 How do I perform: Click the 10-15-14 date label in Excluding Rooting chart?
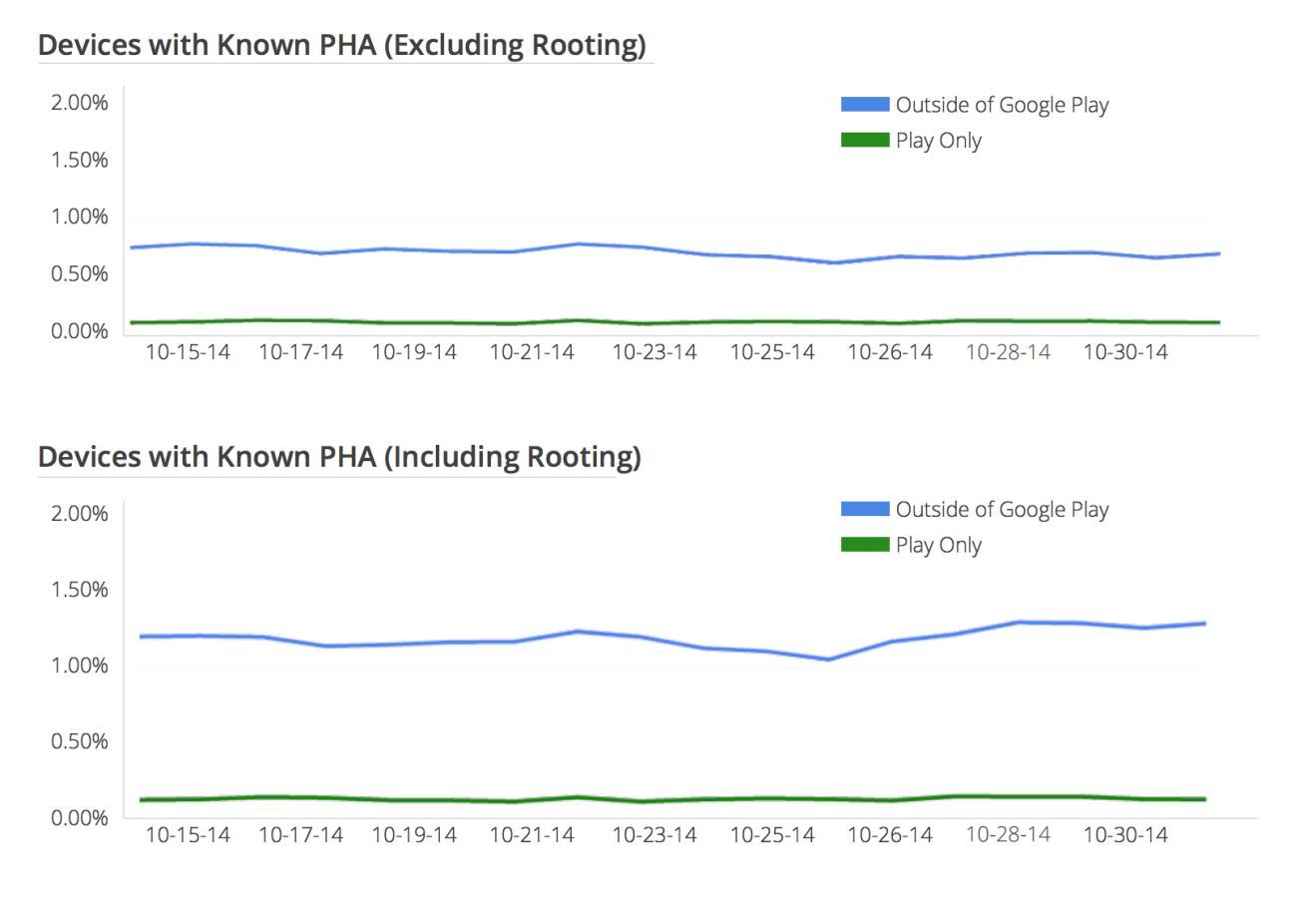click(188, 352)
